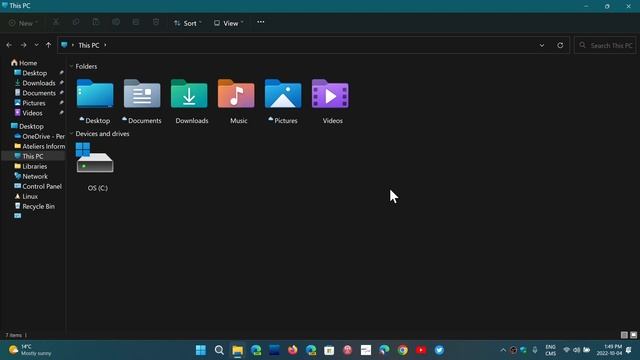This screenshot has width=640, height=360.
Task: Select Control Panel in the sidebar
Action: coord(39,187)
